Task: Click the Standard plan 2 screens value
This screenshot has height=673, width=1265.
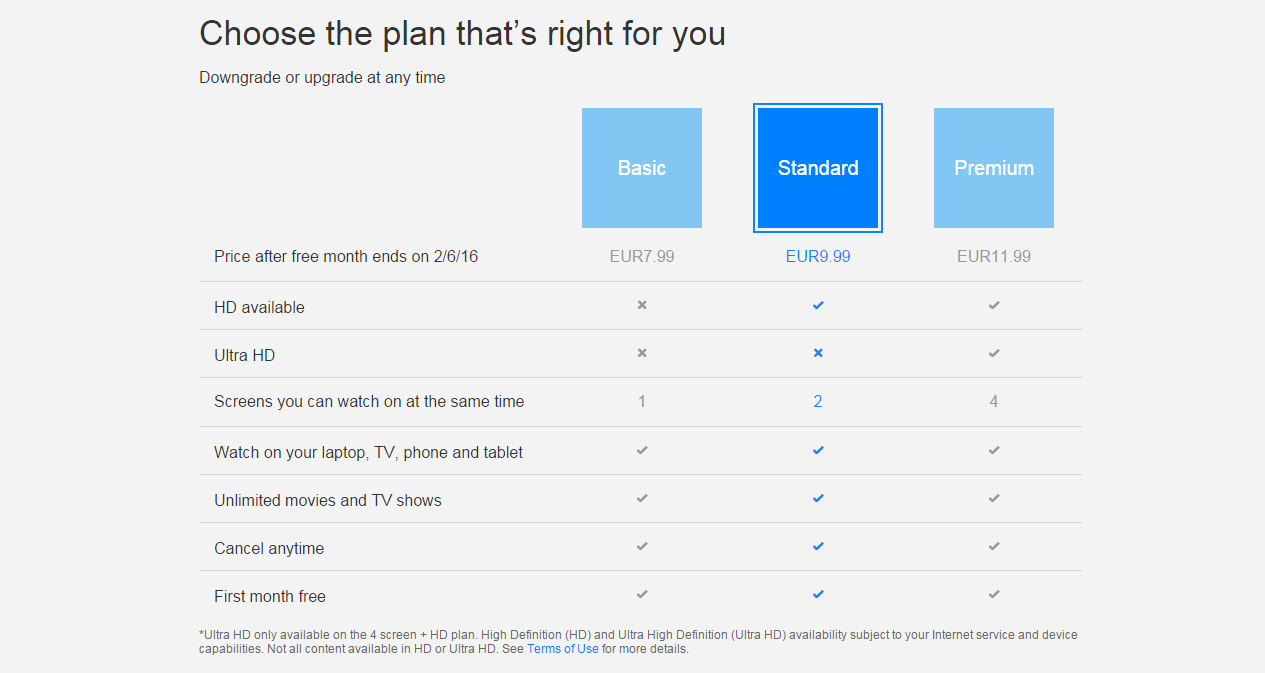Action: [x=818, y=401]
